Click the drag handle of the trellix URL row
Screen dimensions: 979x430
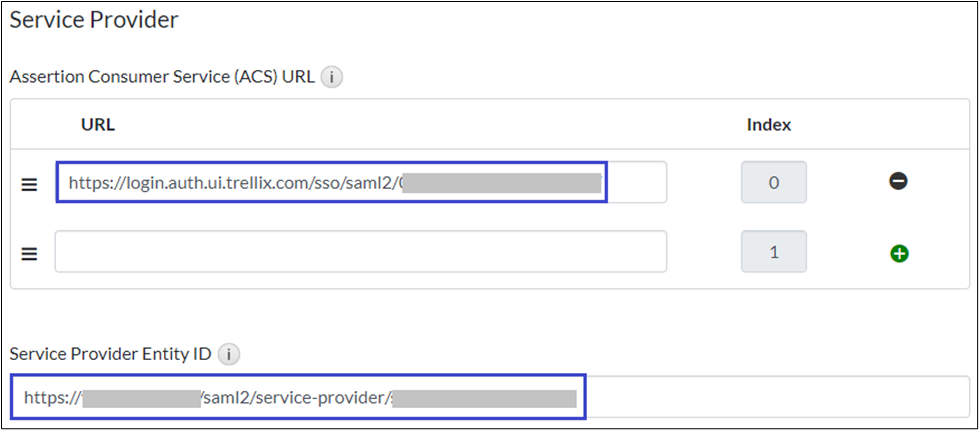point(29,184)
